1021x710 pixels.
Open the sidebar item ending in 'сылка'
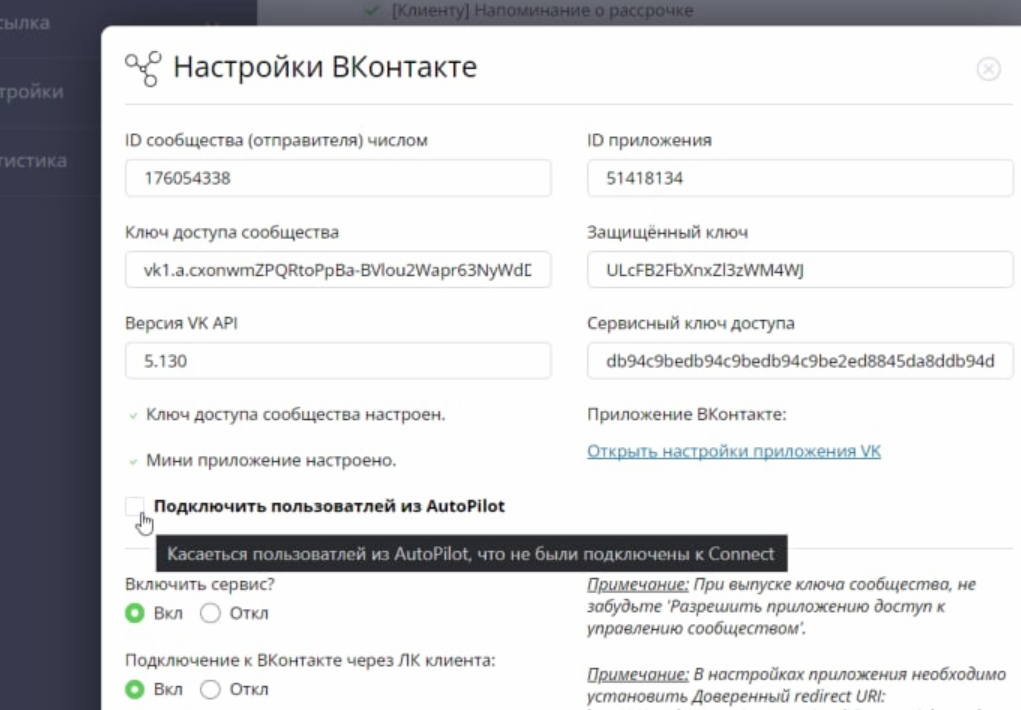click(x=25, y=23)
